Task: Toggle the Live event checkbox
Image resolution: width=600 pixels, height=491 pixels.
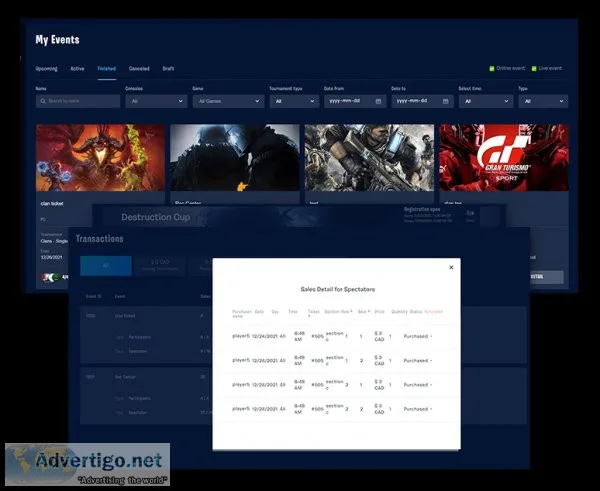Action: (x=534, y=69)
